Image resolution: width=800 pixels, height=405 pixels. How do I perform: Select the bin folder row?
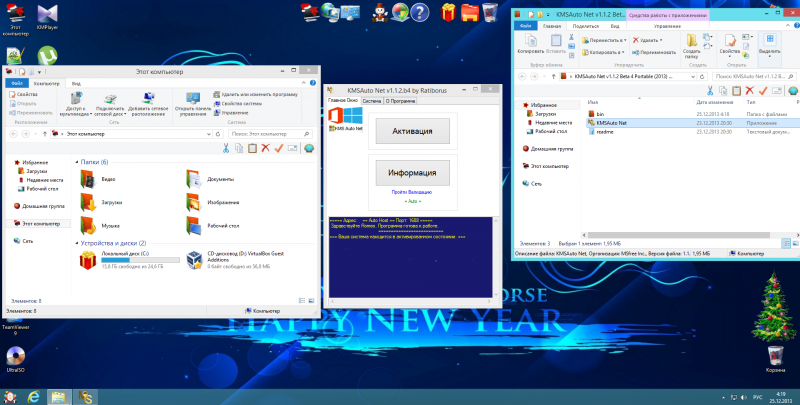pos(693,114)
